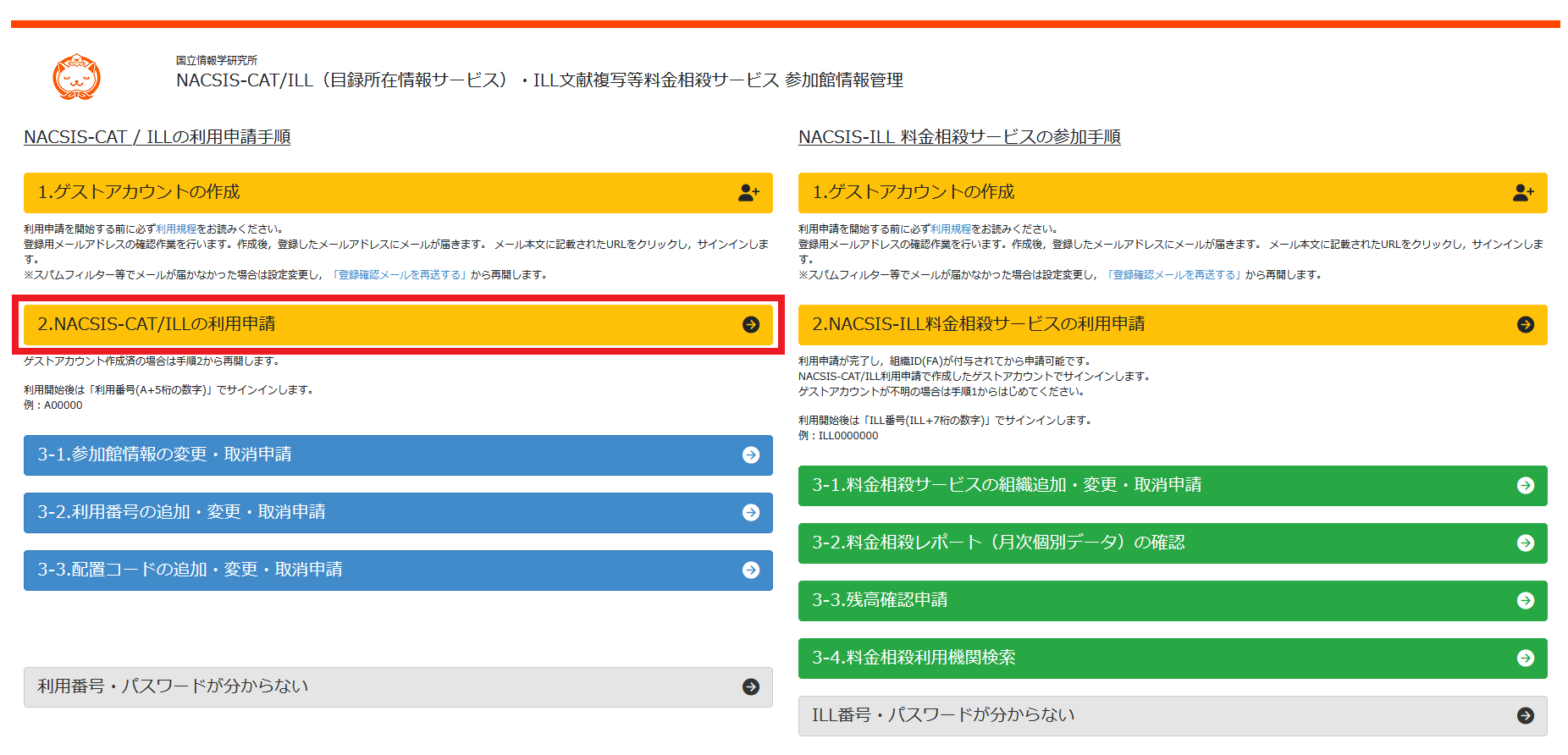1568x755 pixels.
Task: Open 3-3.残高確認申請
Action: click(1173, 601)
